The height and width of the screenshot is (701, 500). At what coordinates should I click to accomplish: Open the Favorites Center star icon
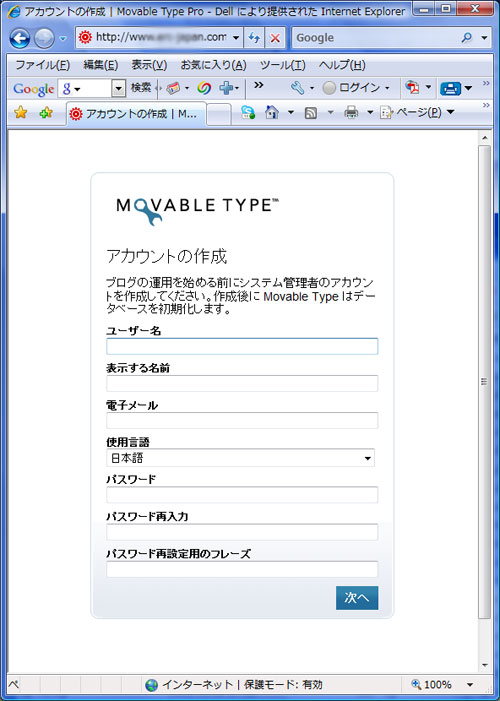tap(21, 113)
